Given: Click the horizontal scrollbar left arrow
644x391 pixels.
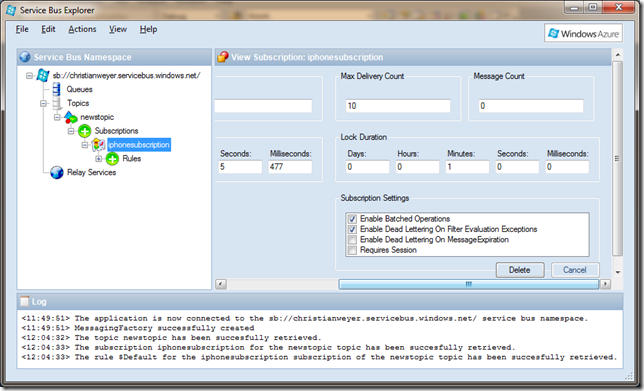Looking at the screenshot, I should tap(221, 284).
